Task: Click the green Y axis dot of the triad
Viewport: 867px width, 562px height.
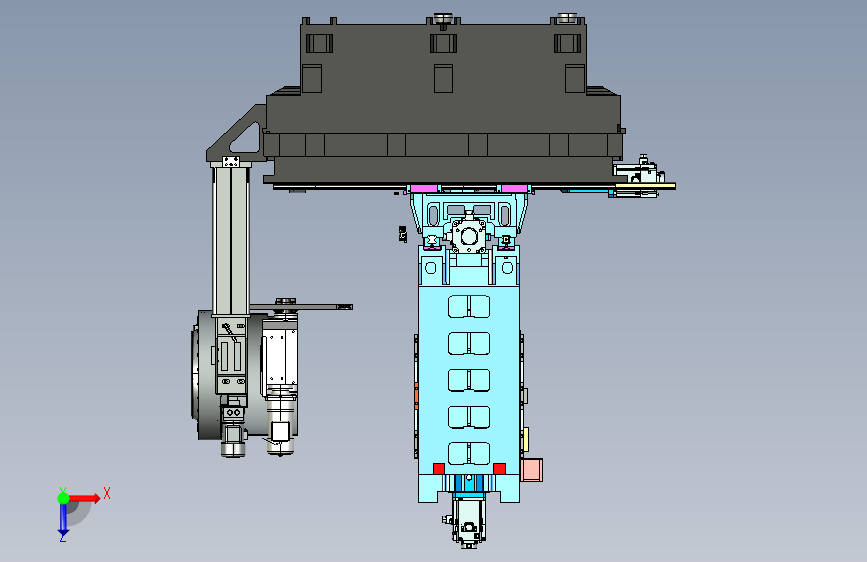Action: 63,498
